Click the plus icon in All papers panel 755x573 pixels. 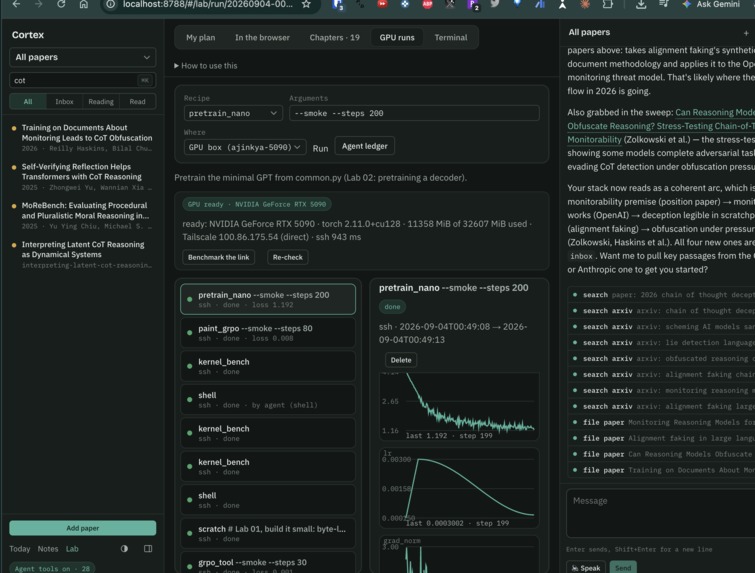point(746,33)
